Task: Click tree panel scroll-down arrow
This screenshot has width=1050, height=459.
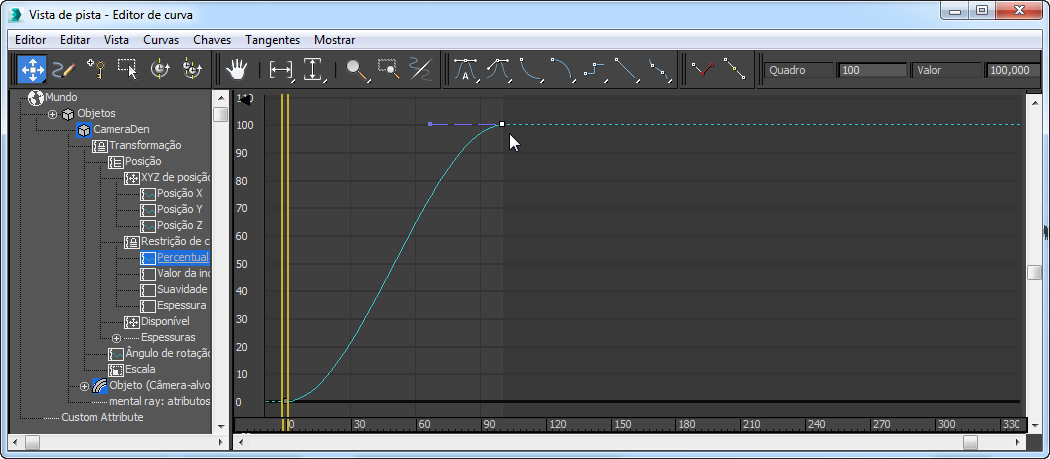Action: [220, 425]
